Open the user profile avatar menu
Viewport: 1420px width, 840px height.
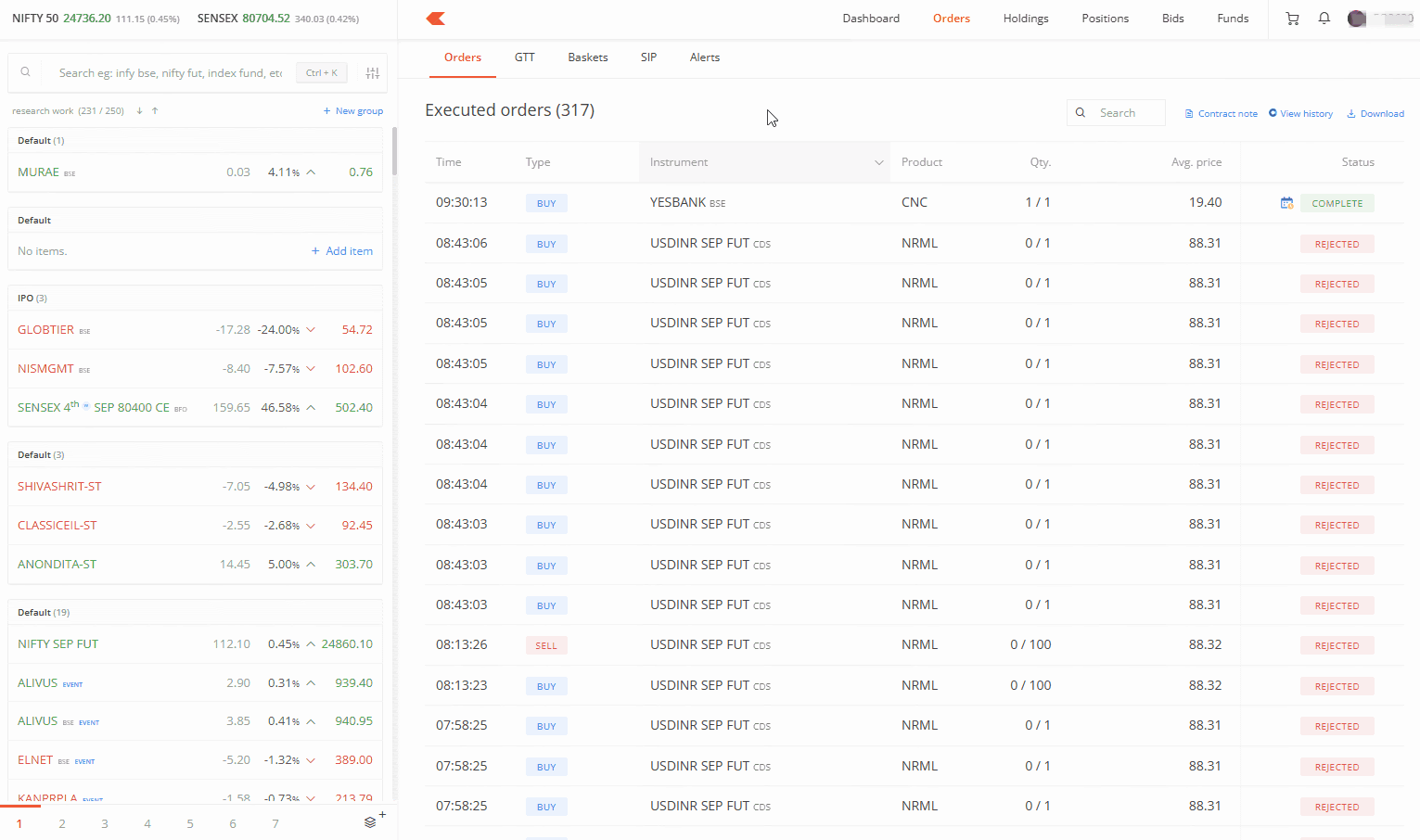(1357, 19)
